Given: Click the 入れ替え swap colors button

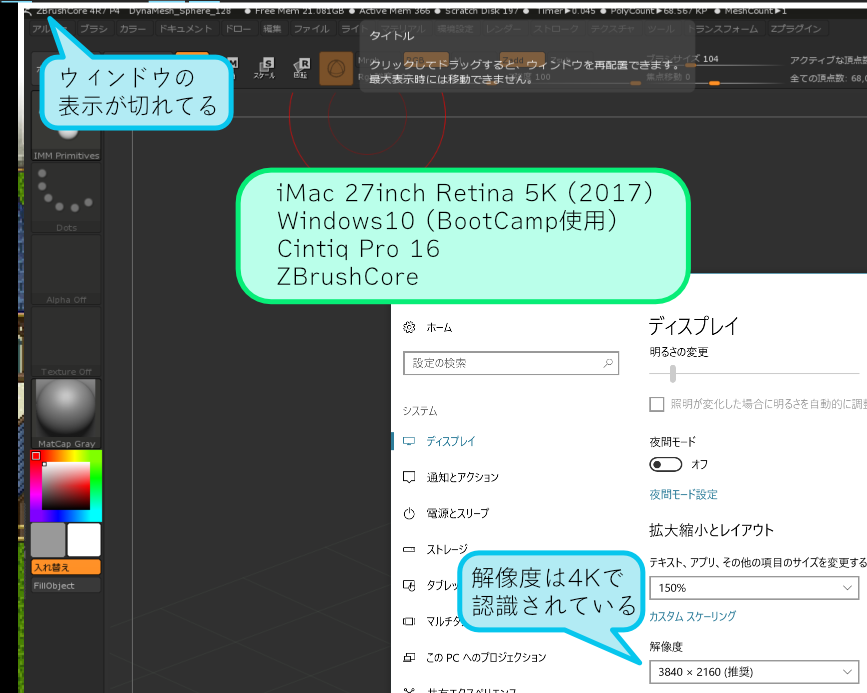Looking at the screenshot, I should pos(66,567).
